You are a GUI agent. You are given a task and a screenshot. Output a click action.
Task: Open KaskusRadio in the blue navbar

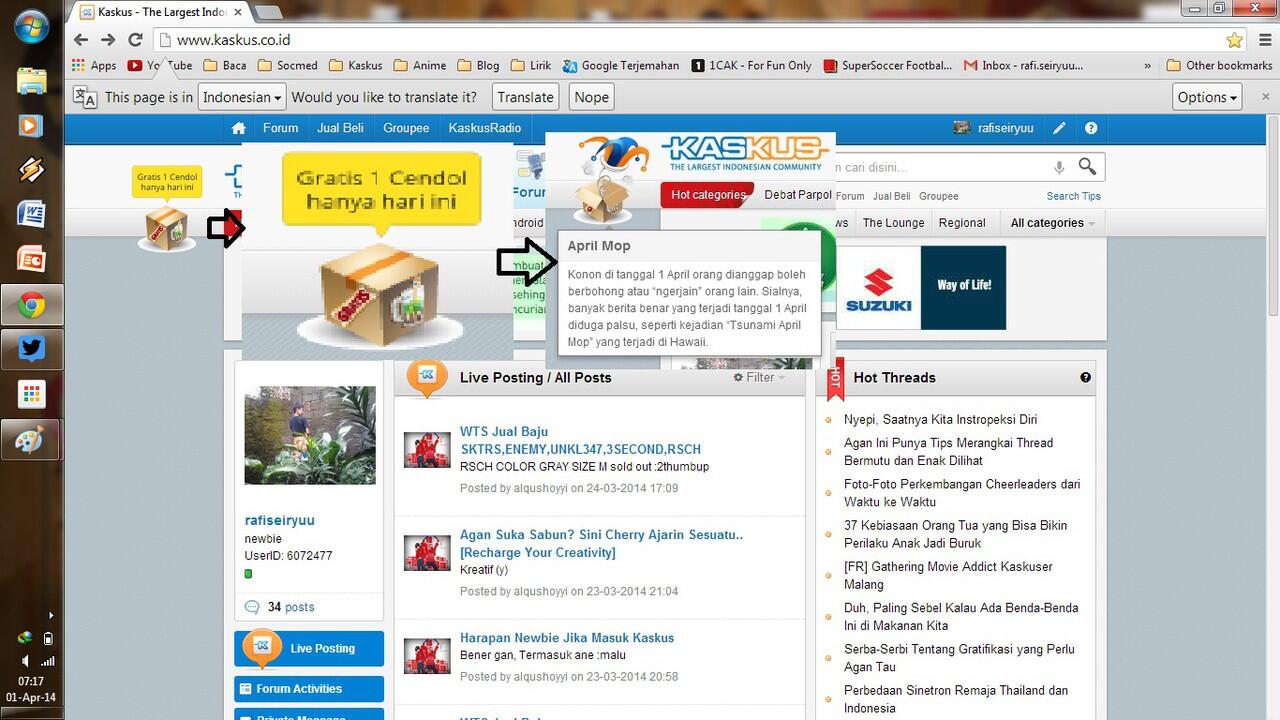point(485,128)
